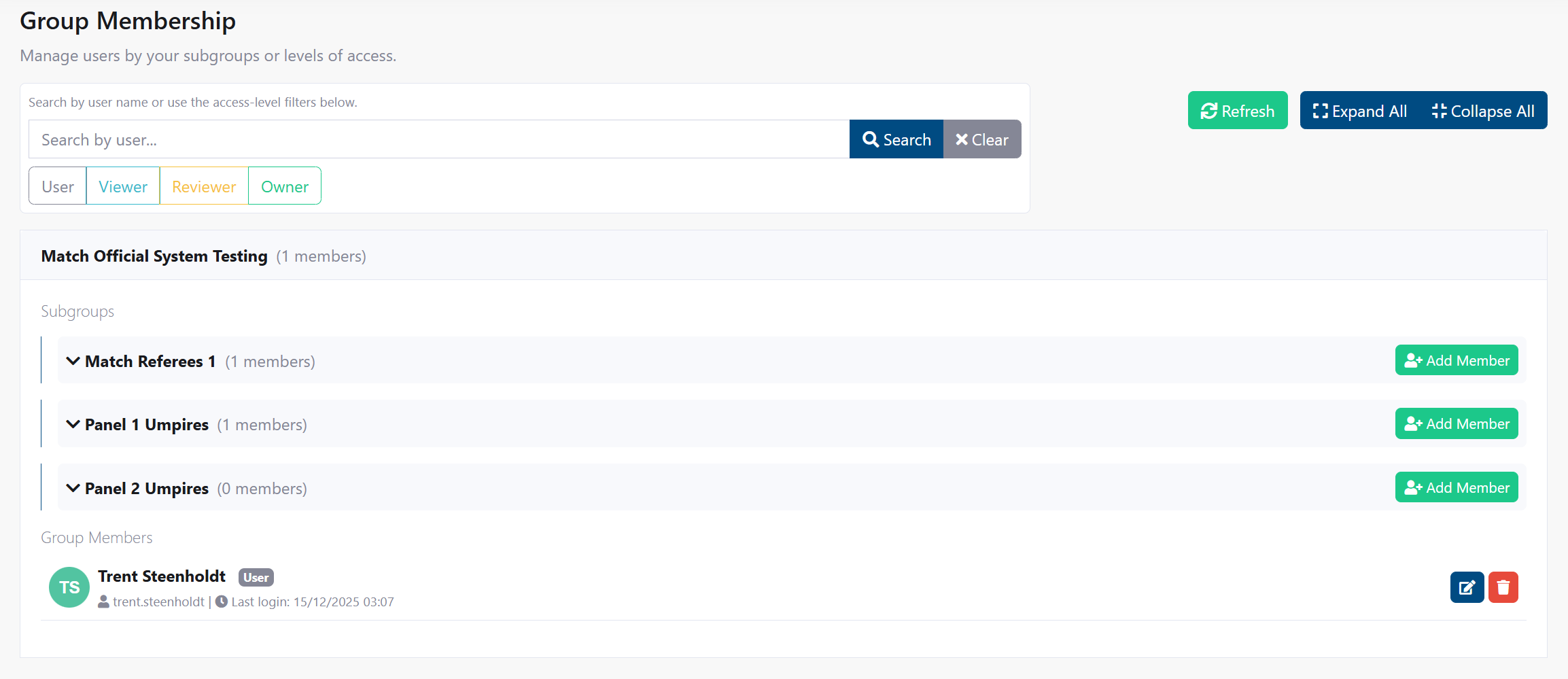Click the Collapse All icon

1439,110
